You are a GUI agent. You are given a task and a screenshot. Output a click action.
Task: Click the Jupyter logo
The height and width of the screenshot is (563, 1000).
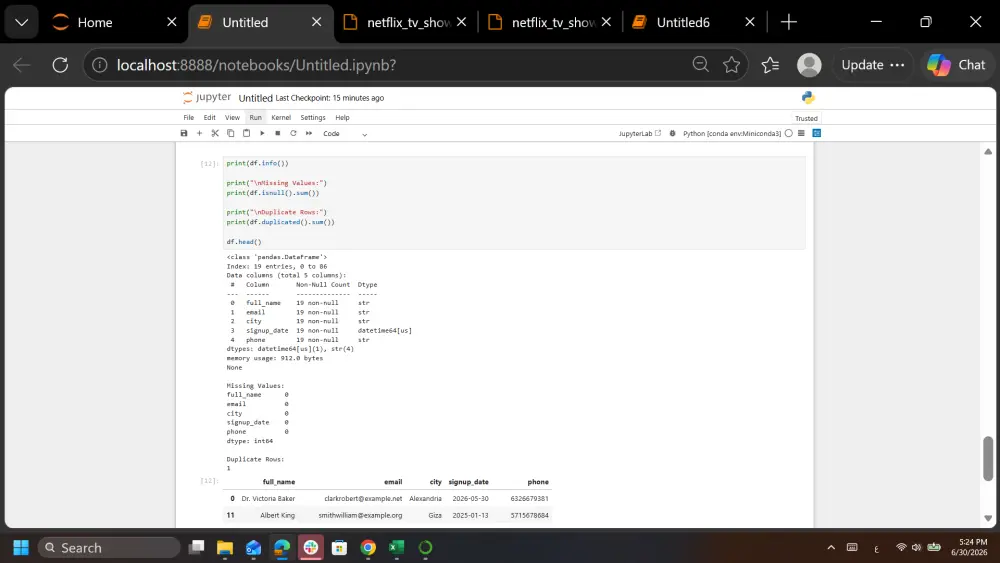[207, 97]
